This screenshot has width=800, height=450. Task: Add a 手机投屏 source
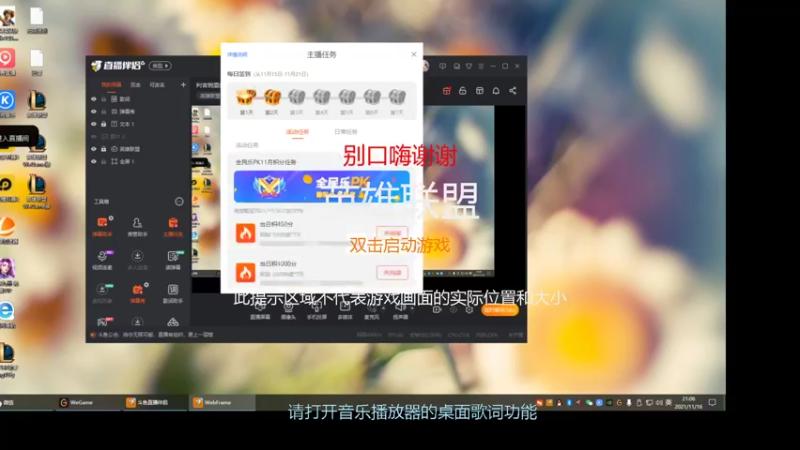tap(316, 311)
